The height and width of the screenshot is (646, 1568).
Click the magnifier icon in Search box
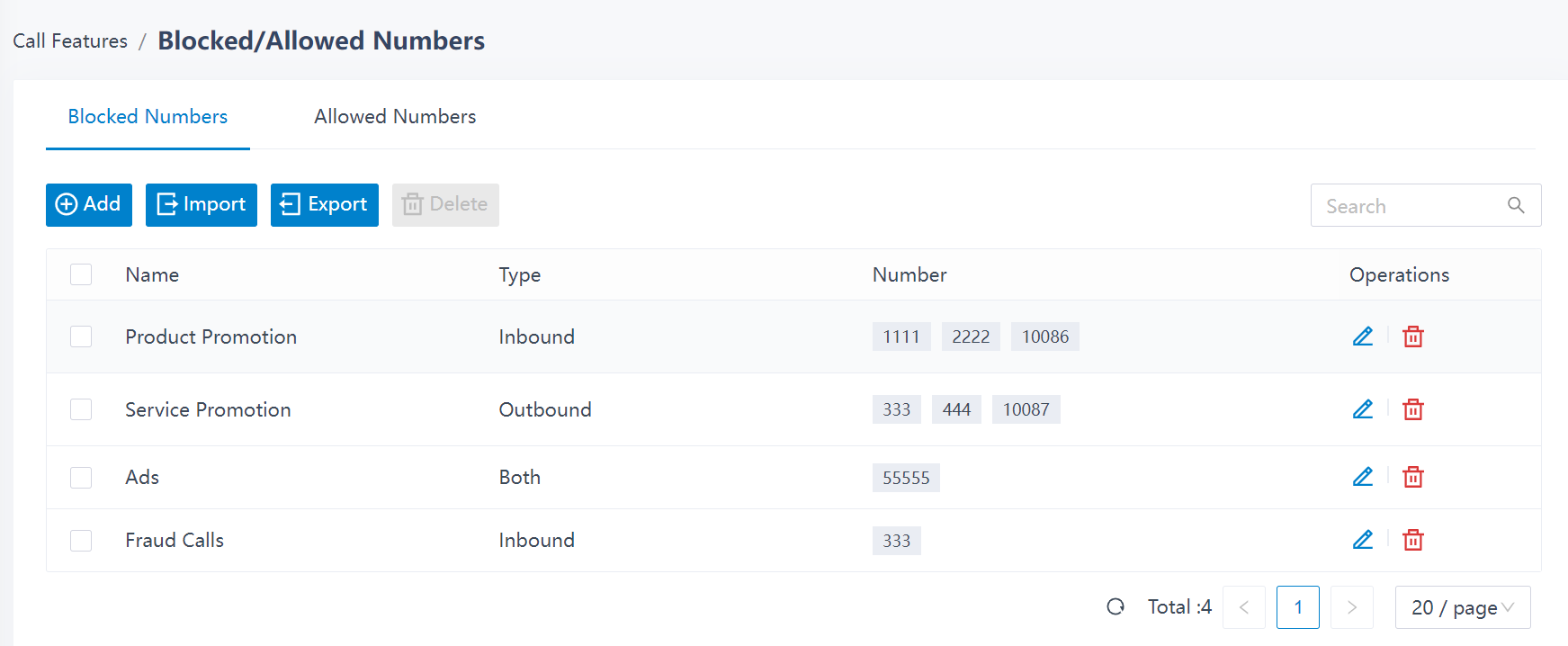[1516, 206]
